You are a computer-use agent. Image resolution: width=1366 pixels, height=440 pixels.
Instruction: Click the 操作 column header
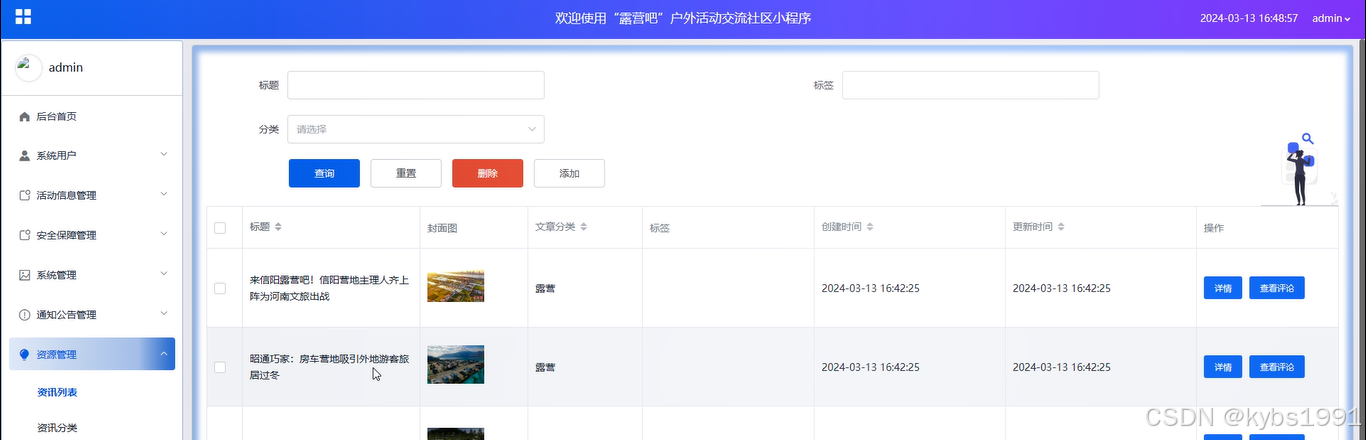(x=1213, y=228)
